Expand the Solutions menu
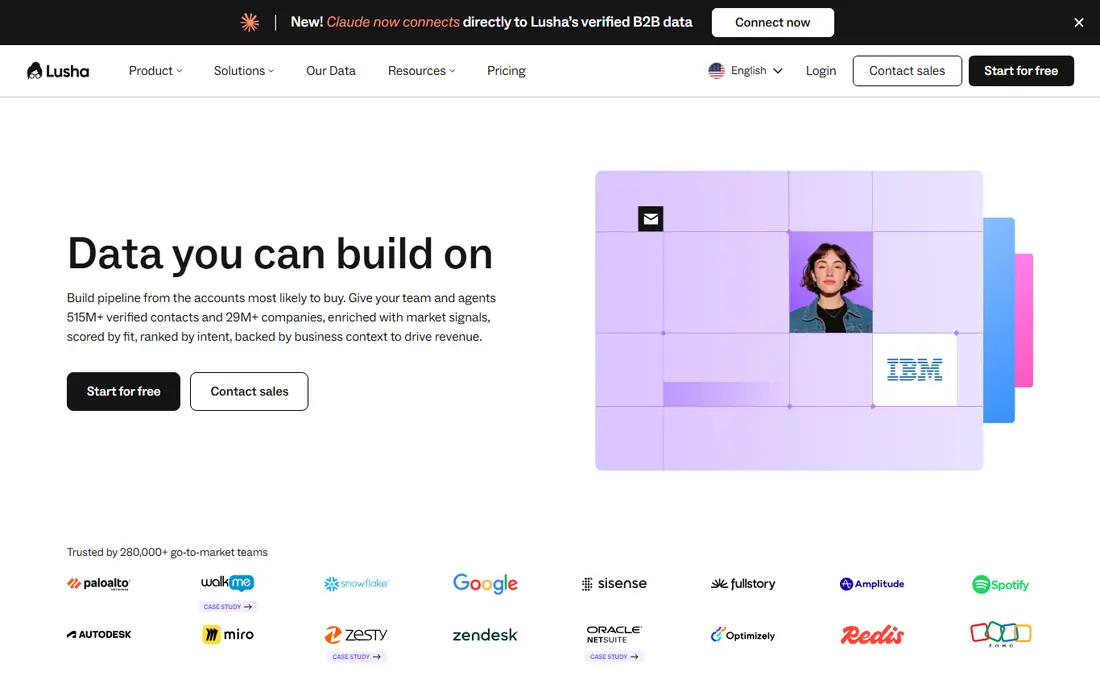Screen dimensions: 1100x688 click(243, 71)
